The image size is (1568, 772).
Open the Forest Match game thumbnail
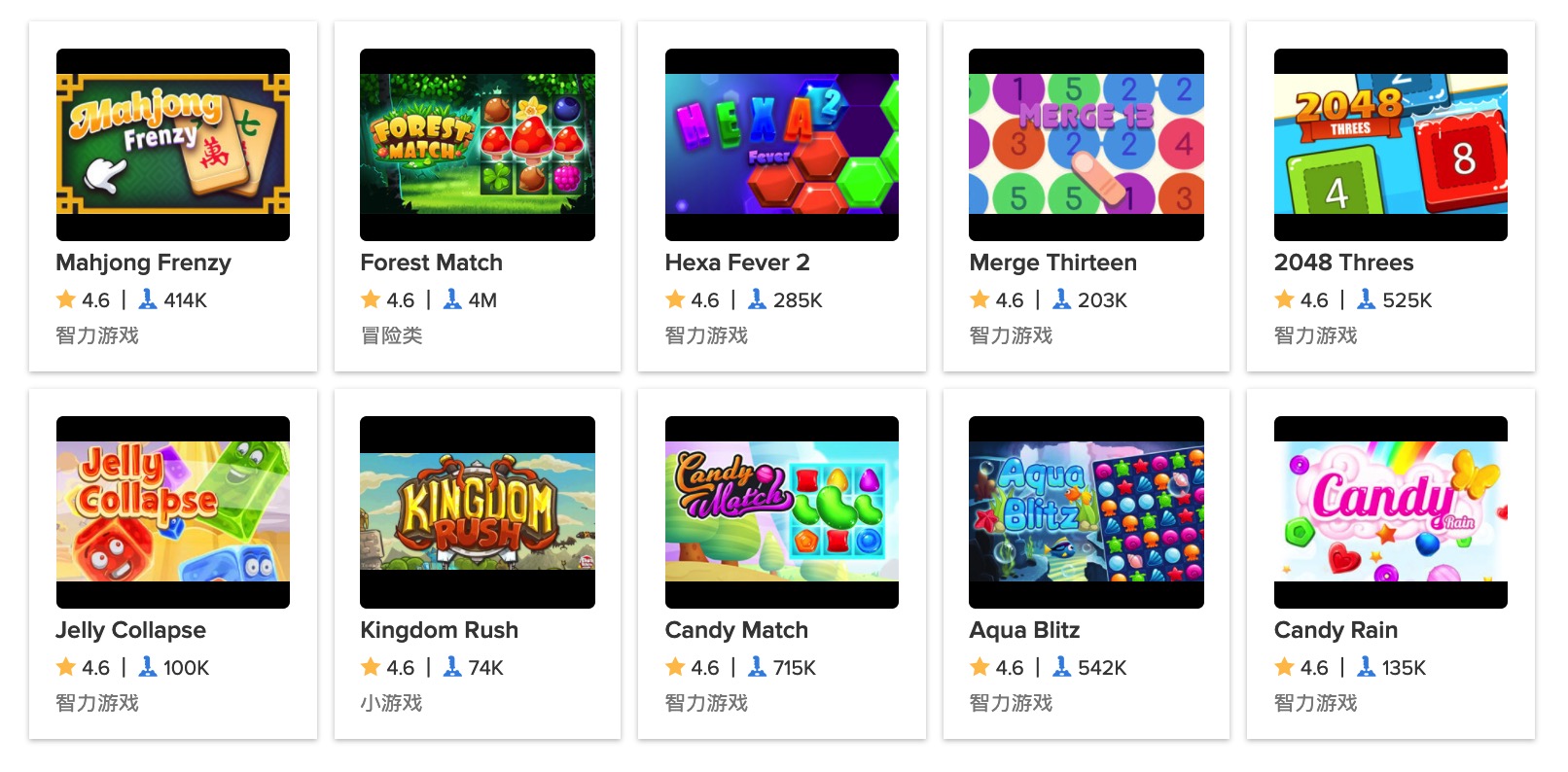tap(478, 145)
